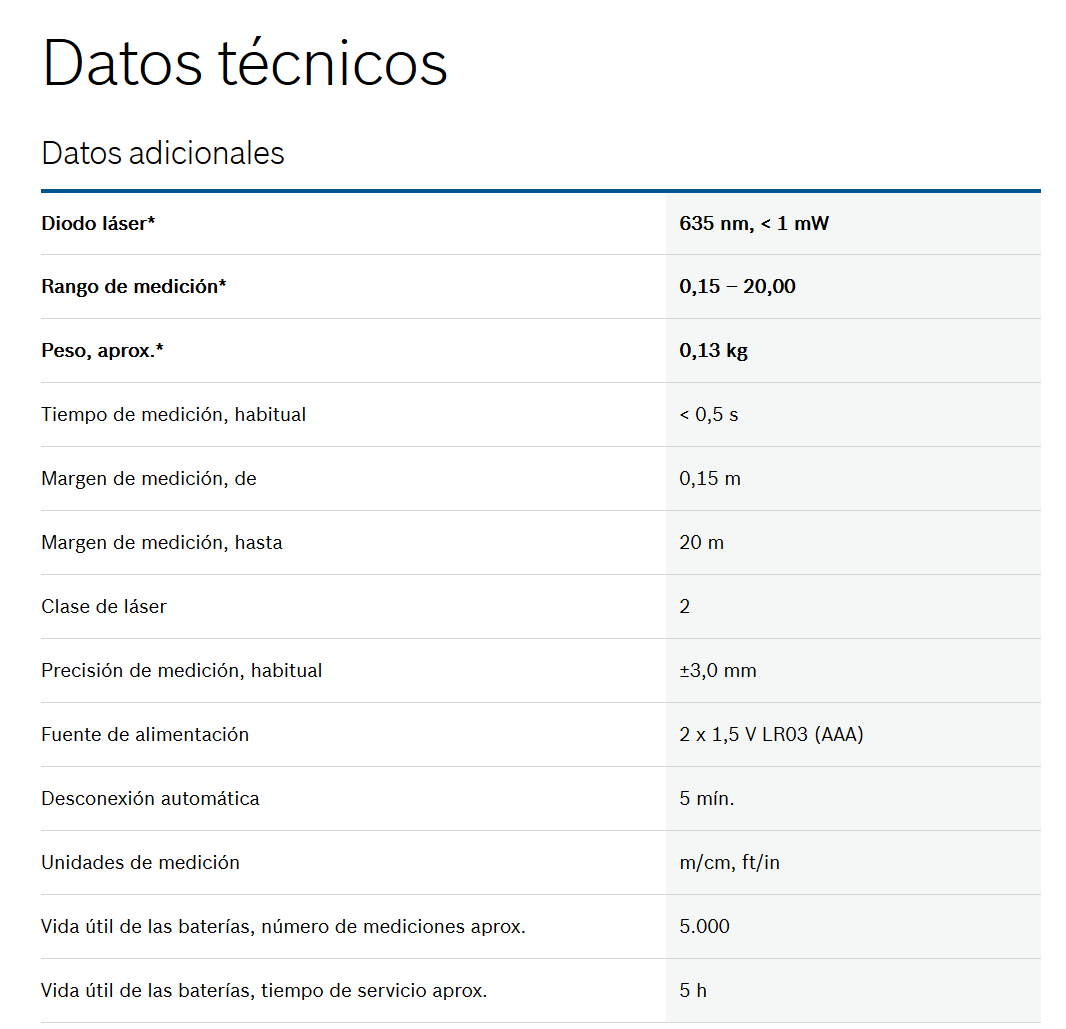Select the "20 m" maximum range value

coord(701,543)
